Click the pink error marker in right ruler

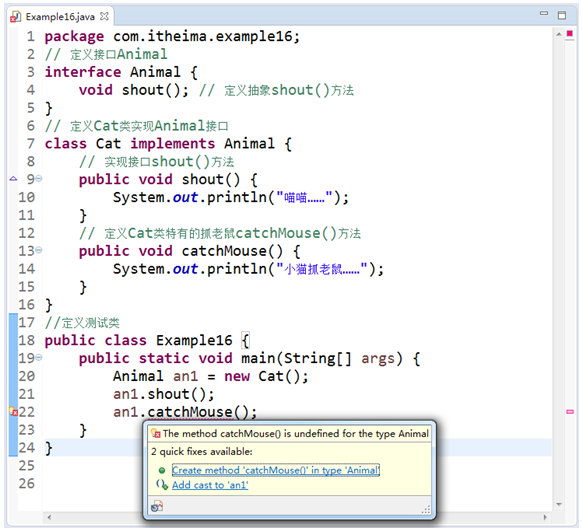coord(570,412)
